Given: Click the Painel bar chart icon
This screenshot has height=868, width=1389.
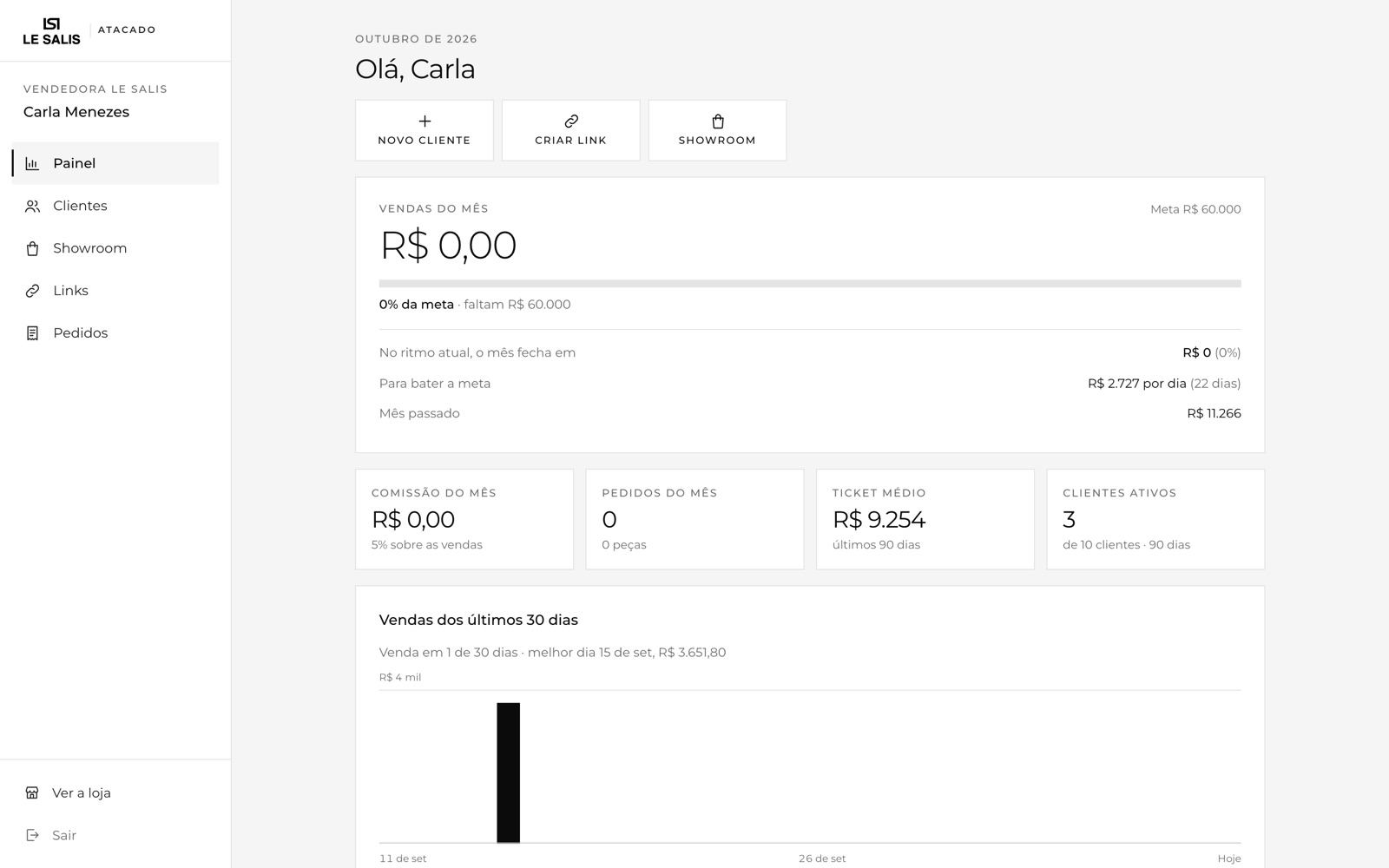Looking at the screenshot, I should pos(32,163).
